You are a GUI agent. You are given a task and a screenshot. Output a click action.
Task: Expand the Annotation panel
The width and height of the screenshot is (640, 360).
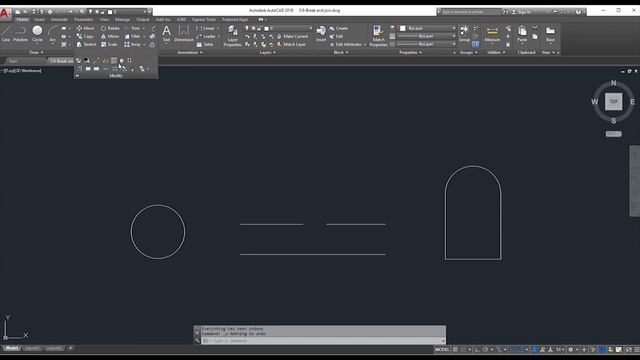pyautogui.click(x=190, y=53)
